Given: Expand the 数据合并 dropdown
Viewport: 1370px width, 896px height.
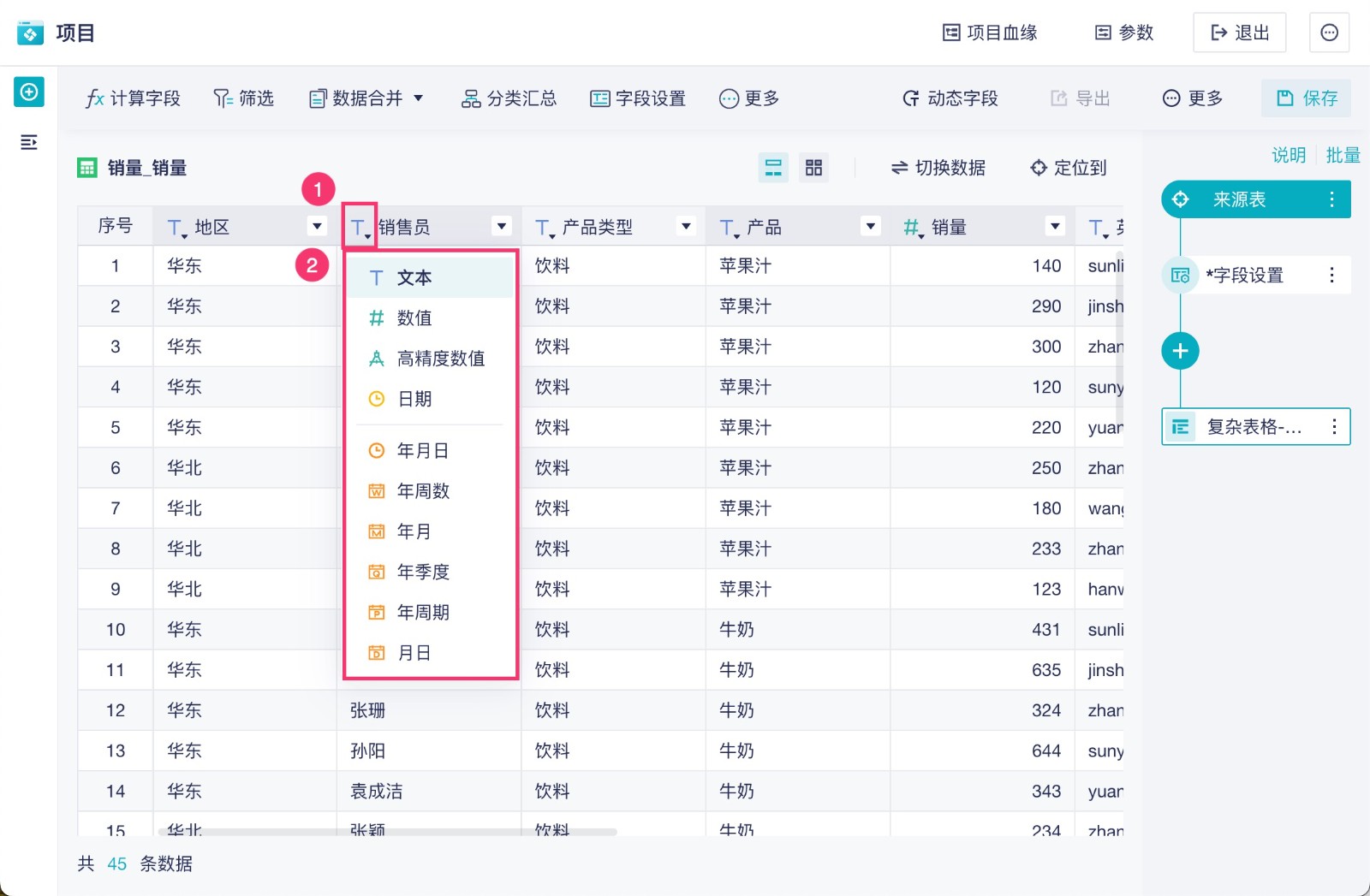Looking at the screenshot, I should [419, 98].
